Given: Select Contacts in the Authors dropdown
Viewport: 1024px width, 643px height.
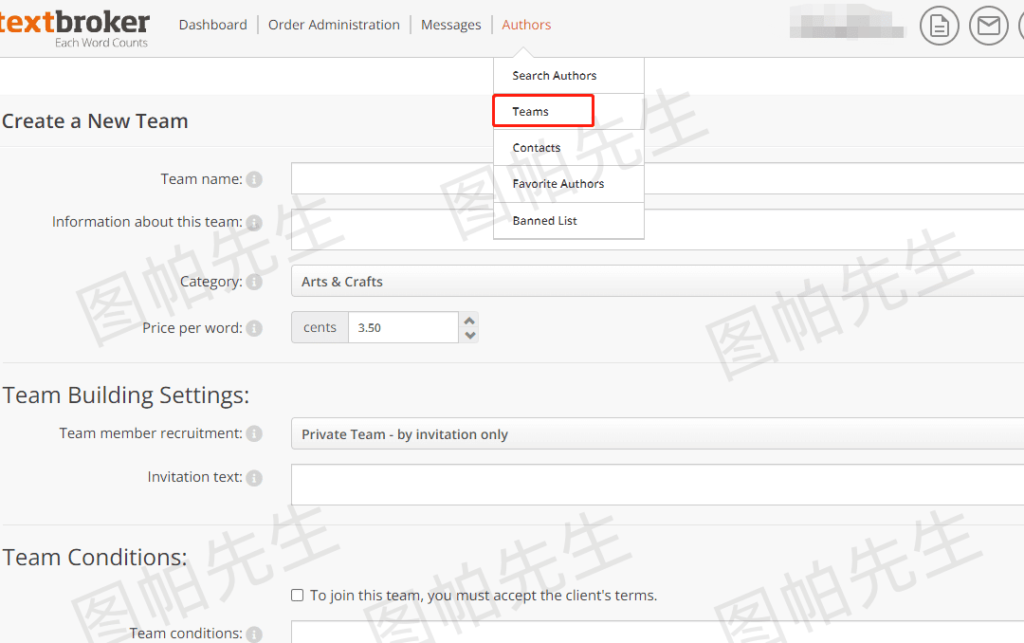Looking at the screenshot, I should click(x=569, y=148).
